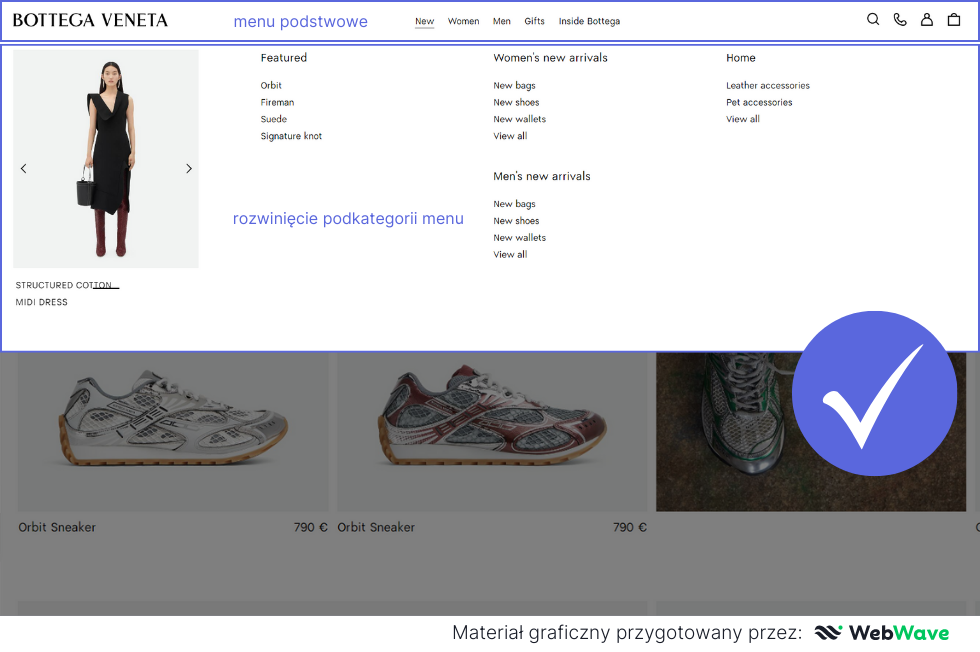Show next featured product with right arrow
The width and height of the screenshot is (980, 652).
[189, 169]
